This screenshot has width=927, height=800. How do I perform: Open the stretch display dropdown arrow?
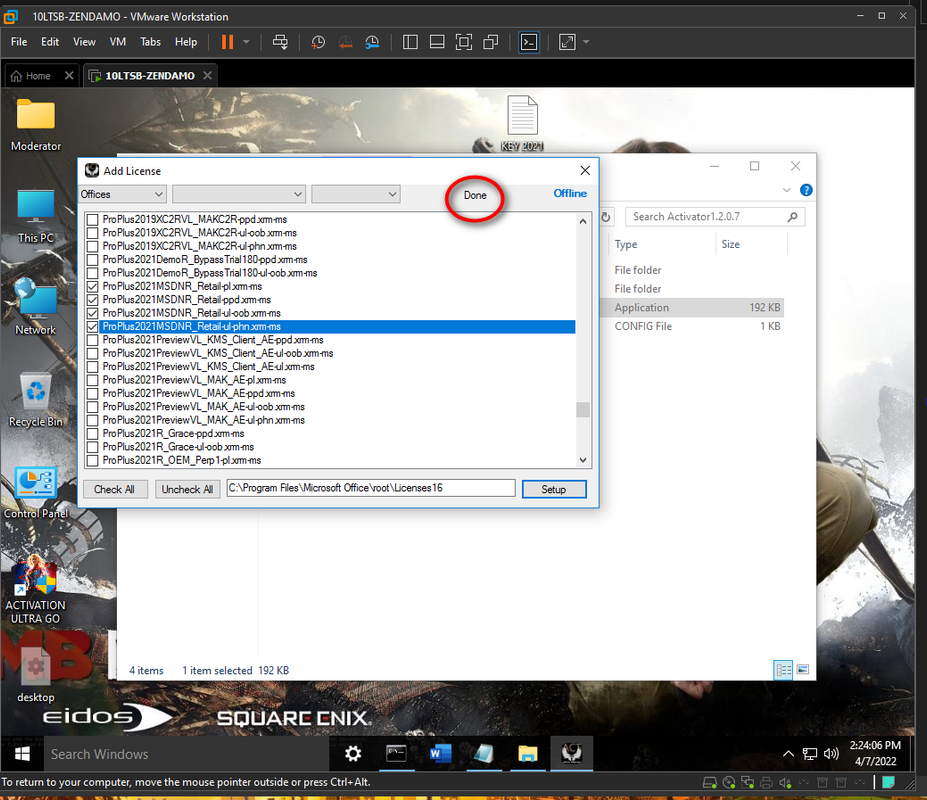586,42
